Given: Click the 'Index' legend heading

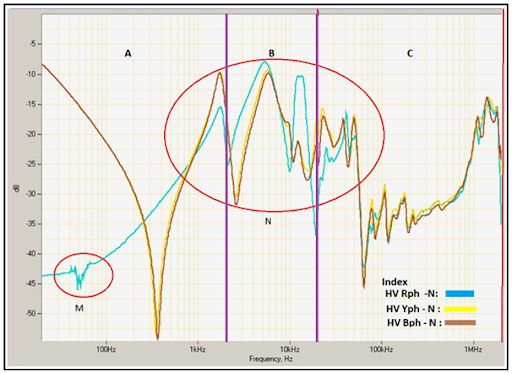Looking at the screenshot, I should [x=395, y=282].
